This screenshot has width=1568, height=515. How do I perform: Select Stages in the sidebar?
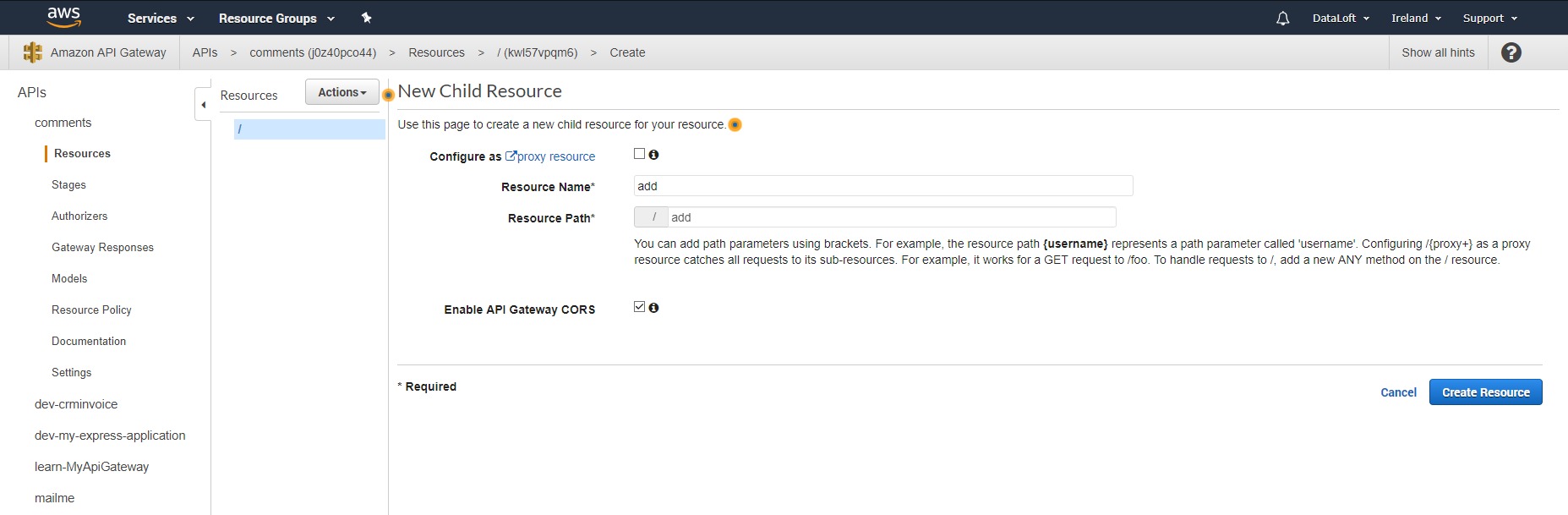click(68, 185)
